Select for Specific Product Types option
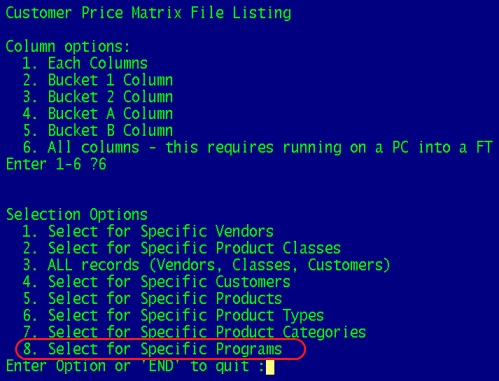 point(173,315)
